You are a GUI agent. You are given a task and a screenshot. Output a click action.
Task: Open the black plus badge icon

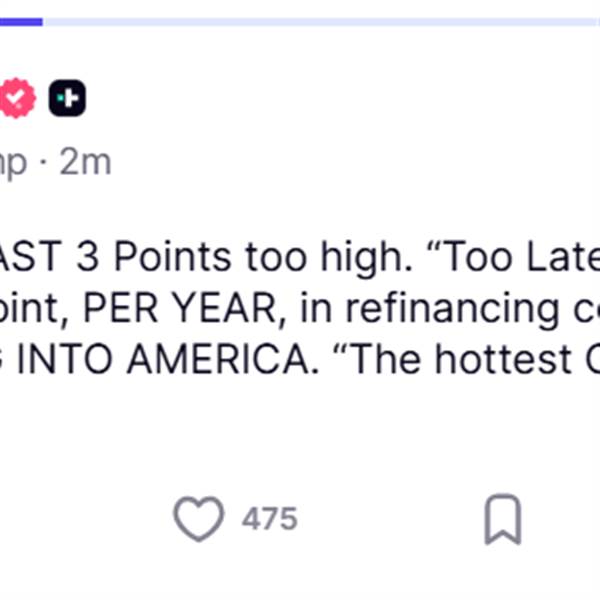click(x=67, y=98)
